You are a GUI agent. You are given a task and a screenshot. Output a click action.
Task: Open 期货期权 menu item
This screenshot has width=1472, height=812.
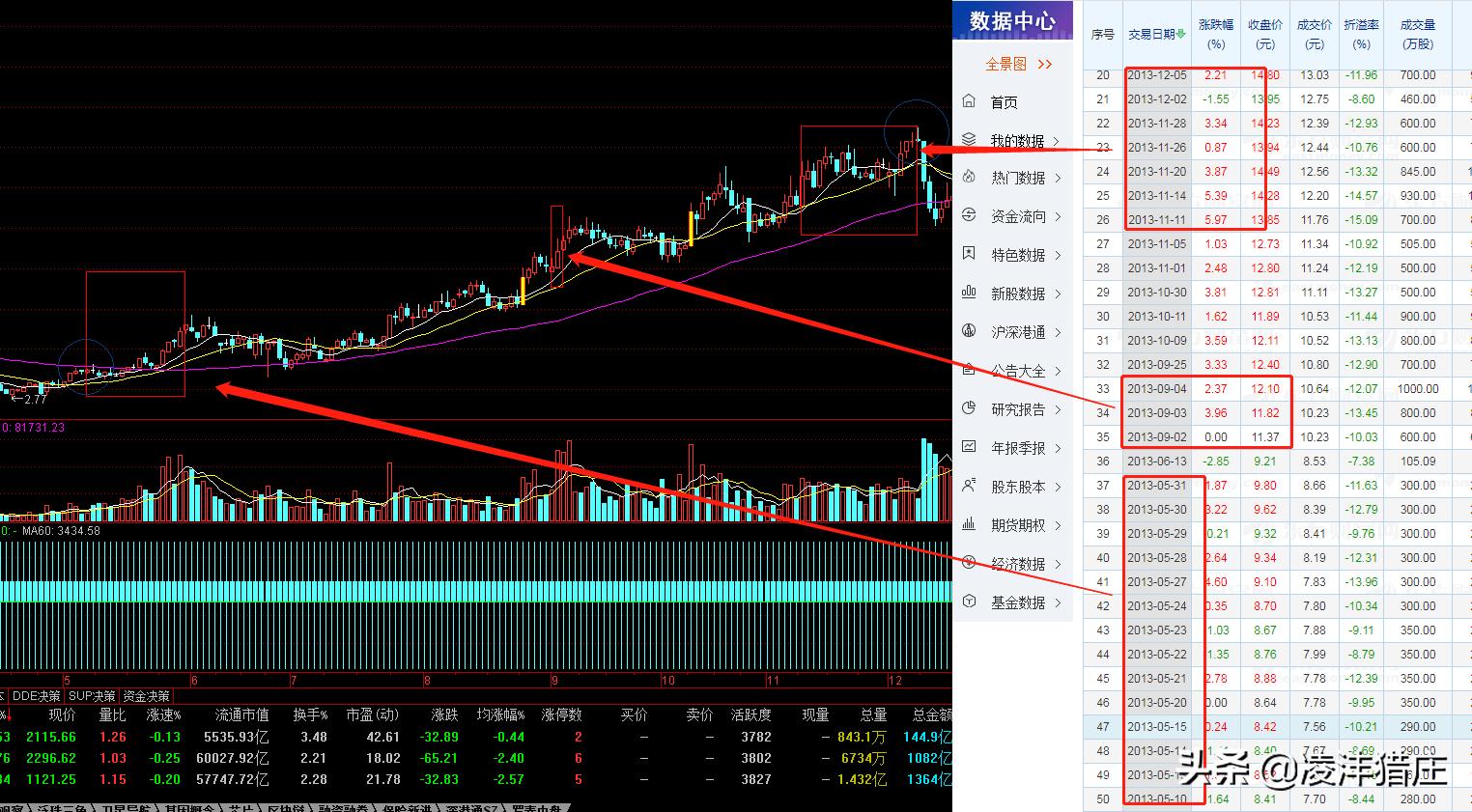point(1018,526)
